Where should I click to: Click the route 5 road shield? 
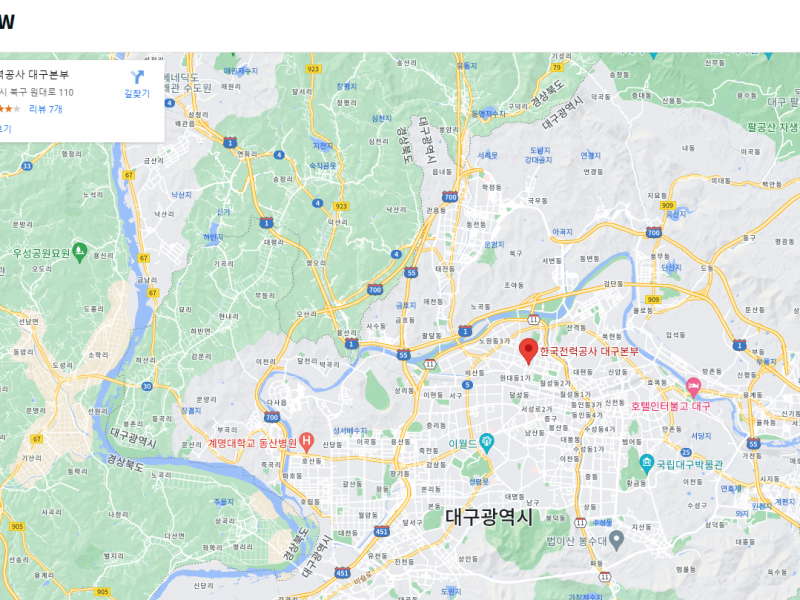[467, 385]
